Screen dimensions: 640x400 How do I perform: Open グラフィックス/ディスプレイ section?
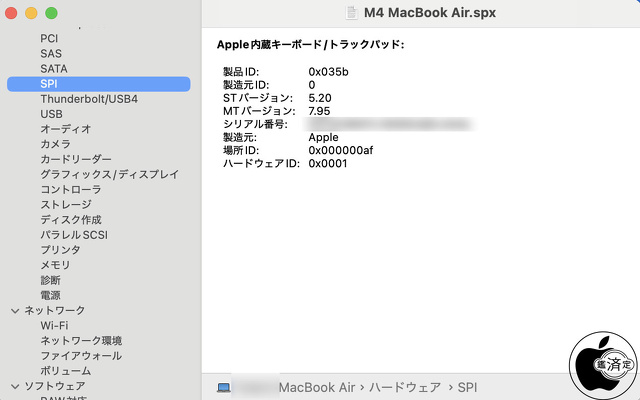[109, 174]
